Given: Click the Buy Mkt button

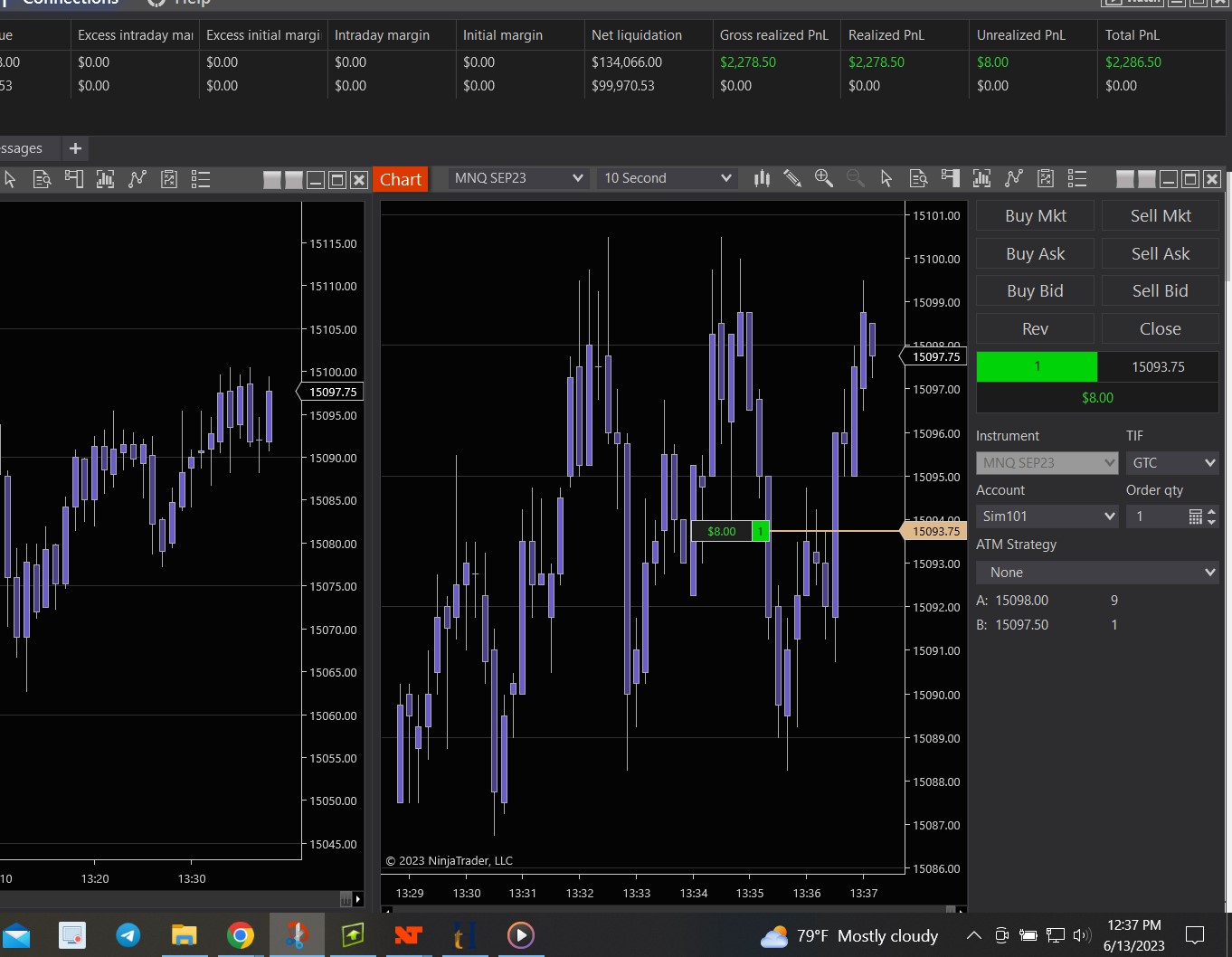Looking at the screenshot, I should [1035, 216].
